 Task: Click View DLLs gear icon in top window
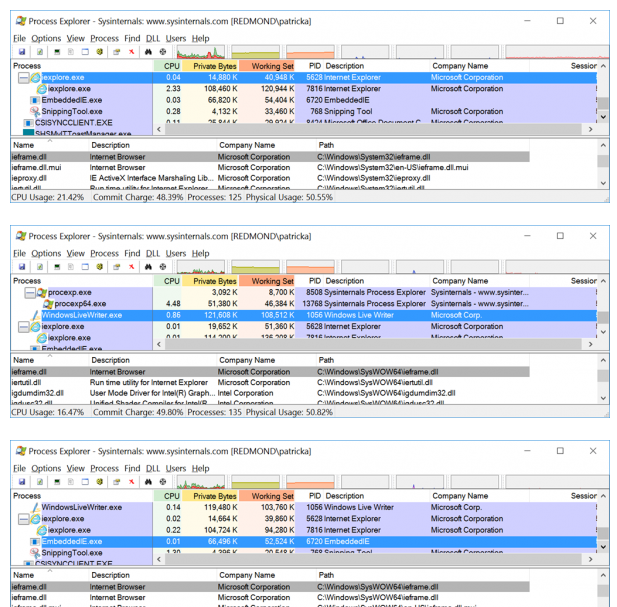[100, 52]
